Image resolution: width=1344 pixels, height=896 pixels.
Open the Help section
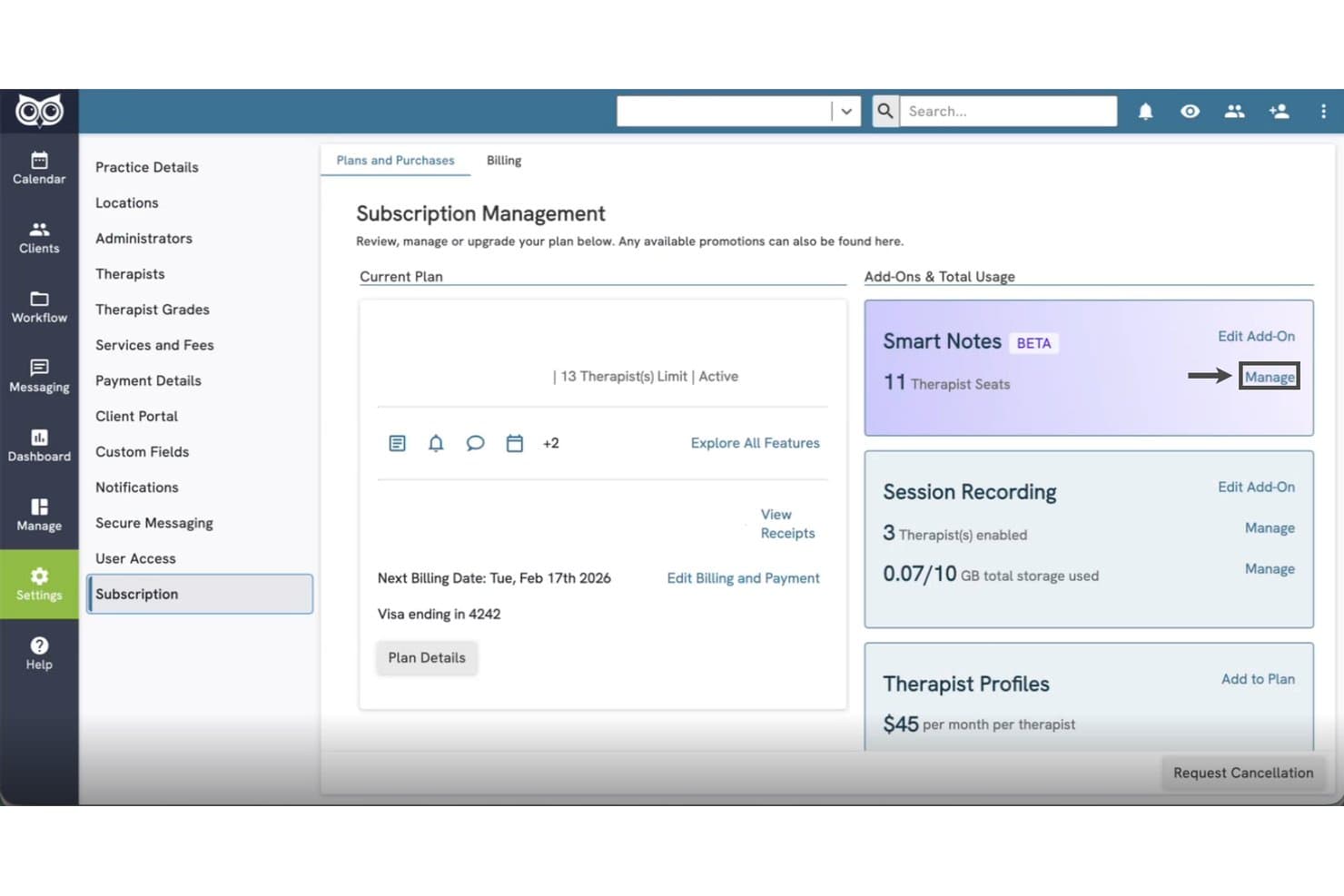[39, 654]
